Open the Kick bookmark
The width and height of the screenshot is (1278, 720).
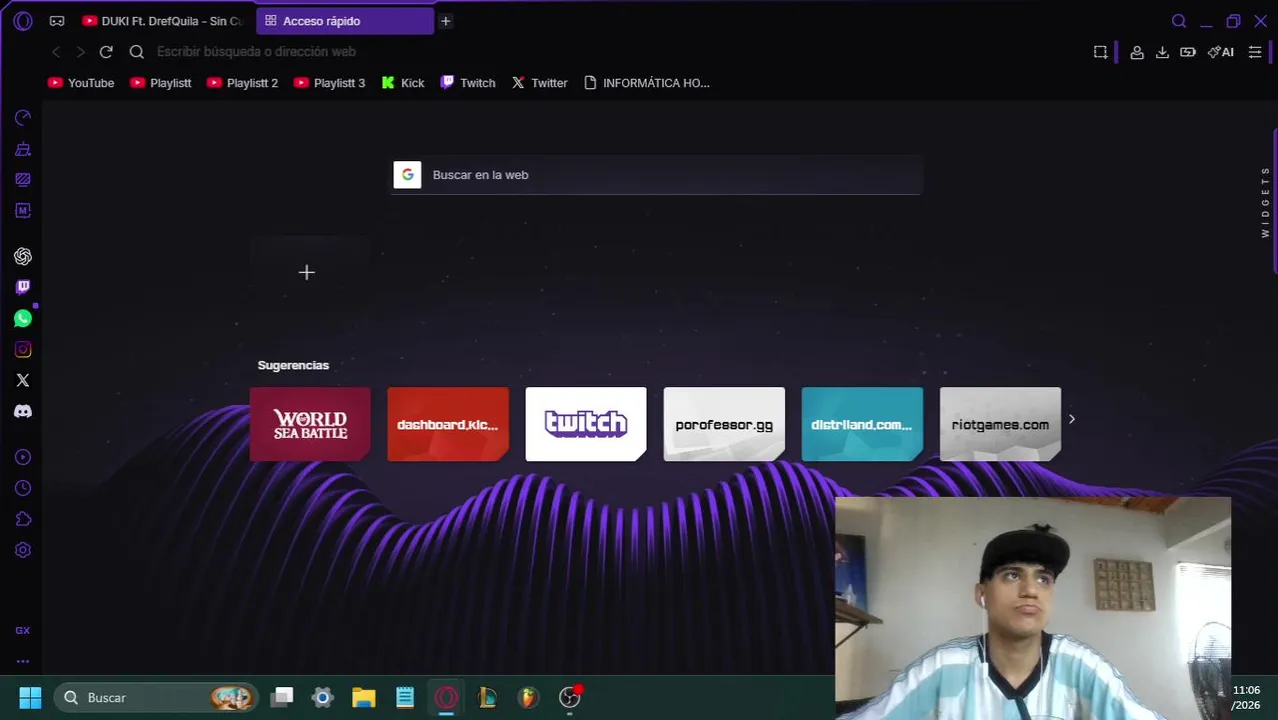(403, 83)
